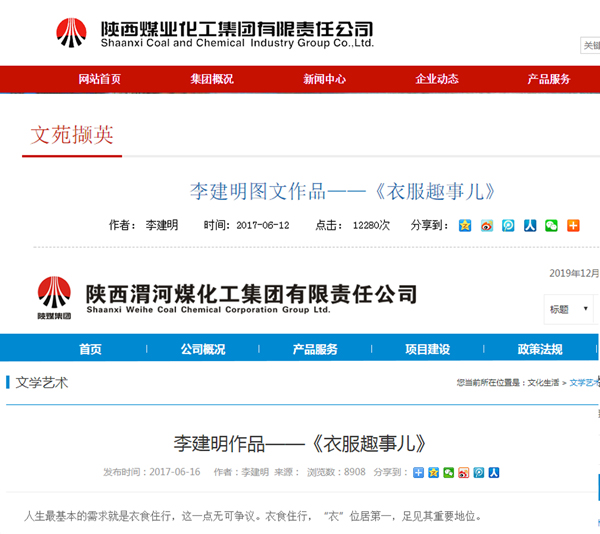
Task: Focus the keyword search field at top right
Action: 590,45
